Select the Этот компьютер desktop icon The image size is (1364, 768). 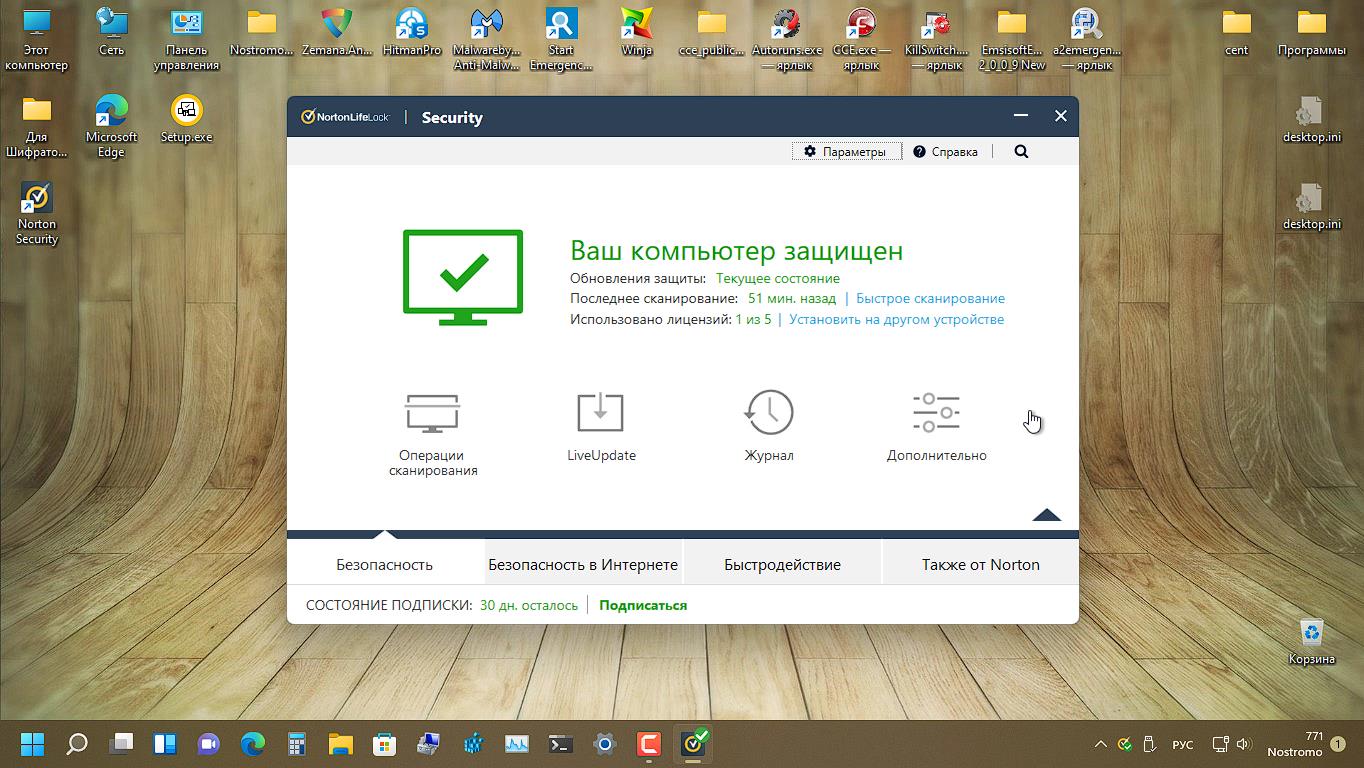tap(37, 40)
